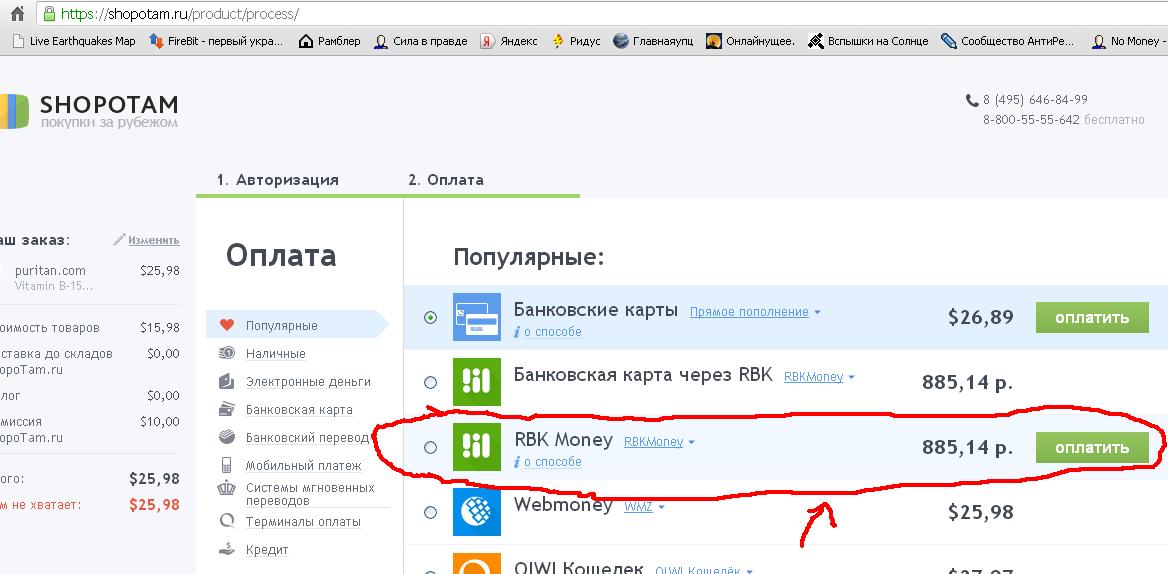Image resolution: width=1168 pixels, height=574 pixels.
Task: Open the Ридус bookmark
Action: pos(576,41)
